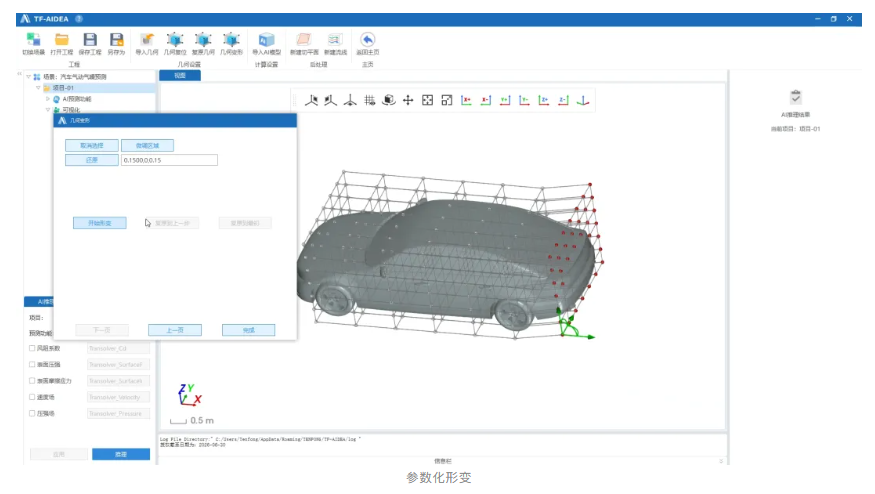Click the 导入AI模型 icon
Viewport: 875px width, 494px height.
pyautogui.click(x=266, y=40)
